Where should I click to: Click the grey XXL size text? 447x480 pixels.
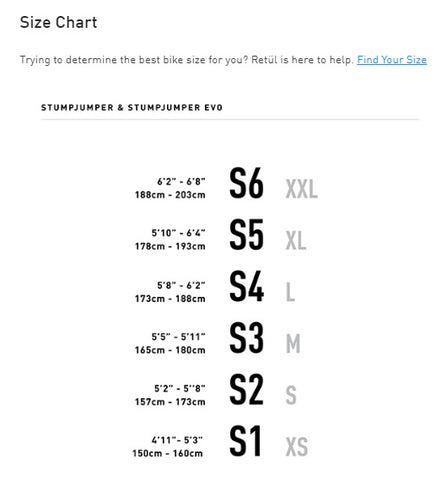[302, 189]
